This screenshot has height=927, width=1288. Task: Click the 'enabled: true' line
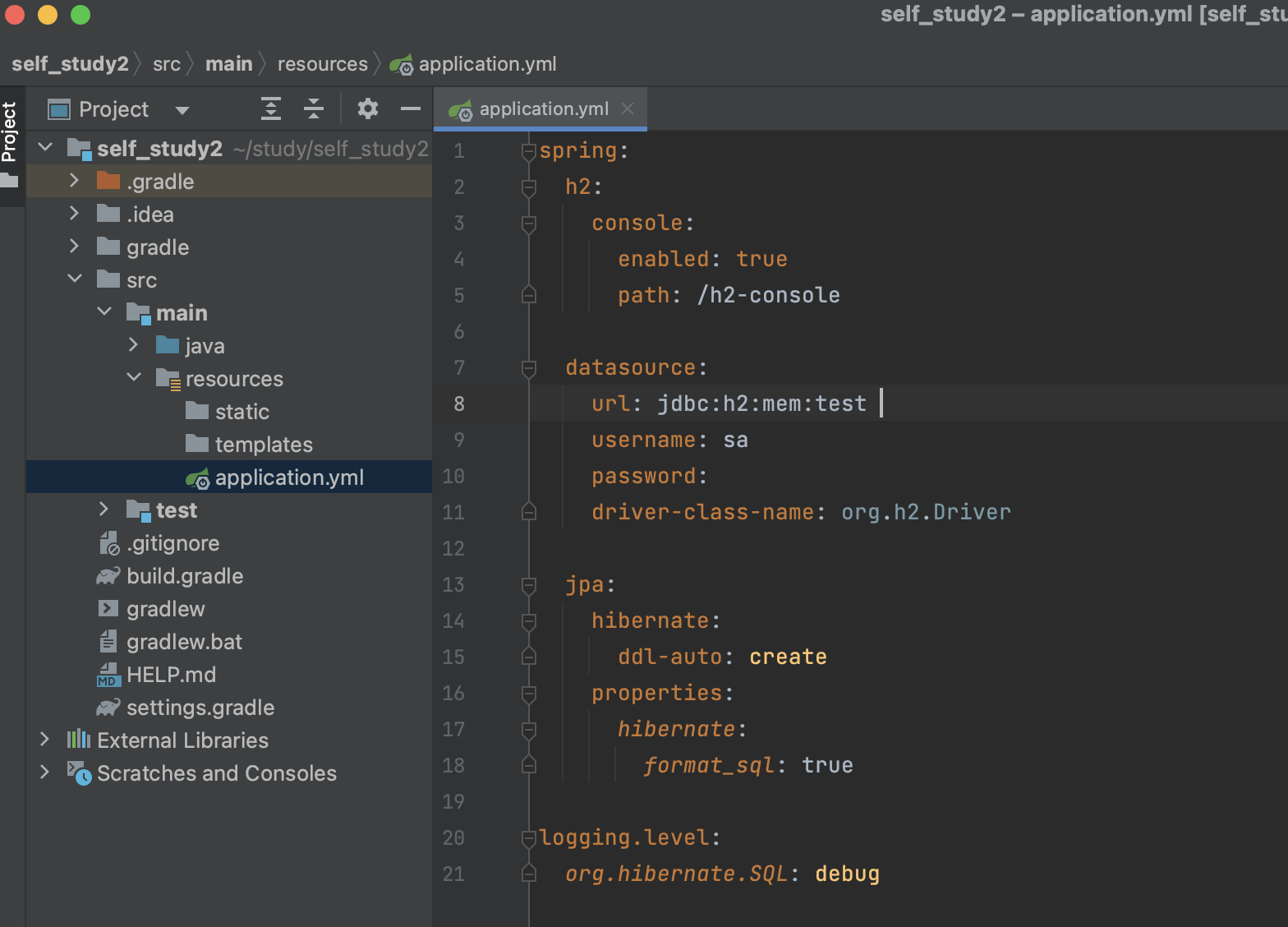tap(702, 259)
